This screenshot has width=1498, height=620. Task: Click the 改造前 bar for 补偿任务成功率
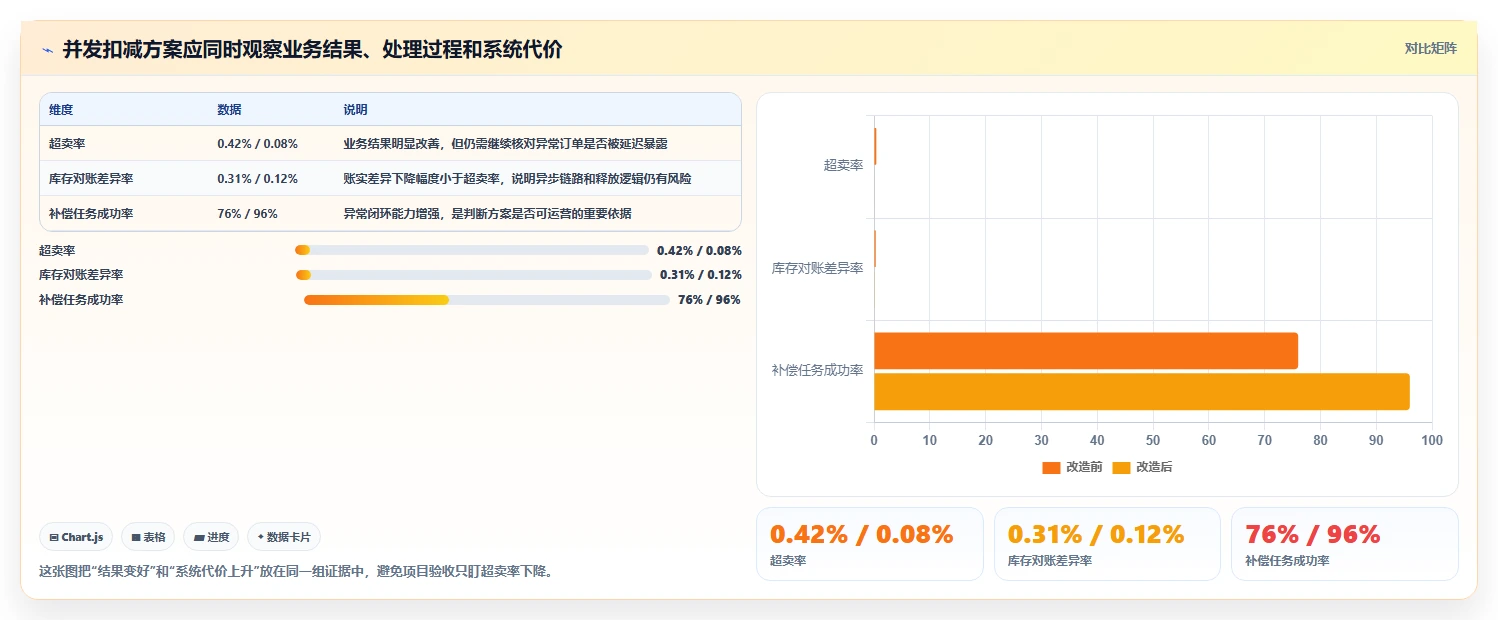click(1086, 351)
